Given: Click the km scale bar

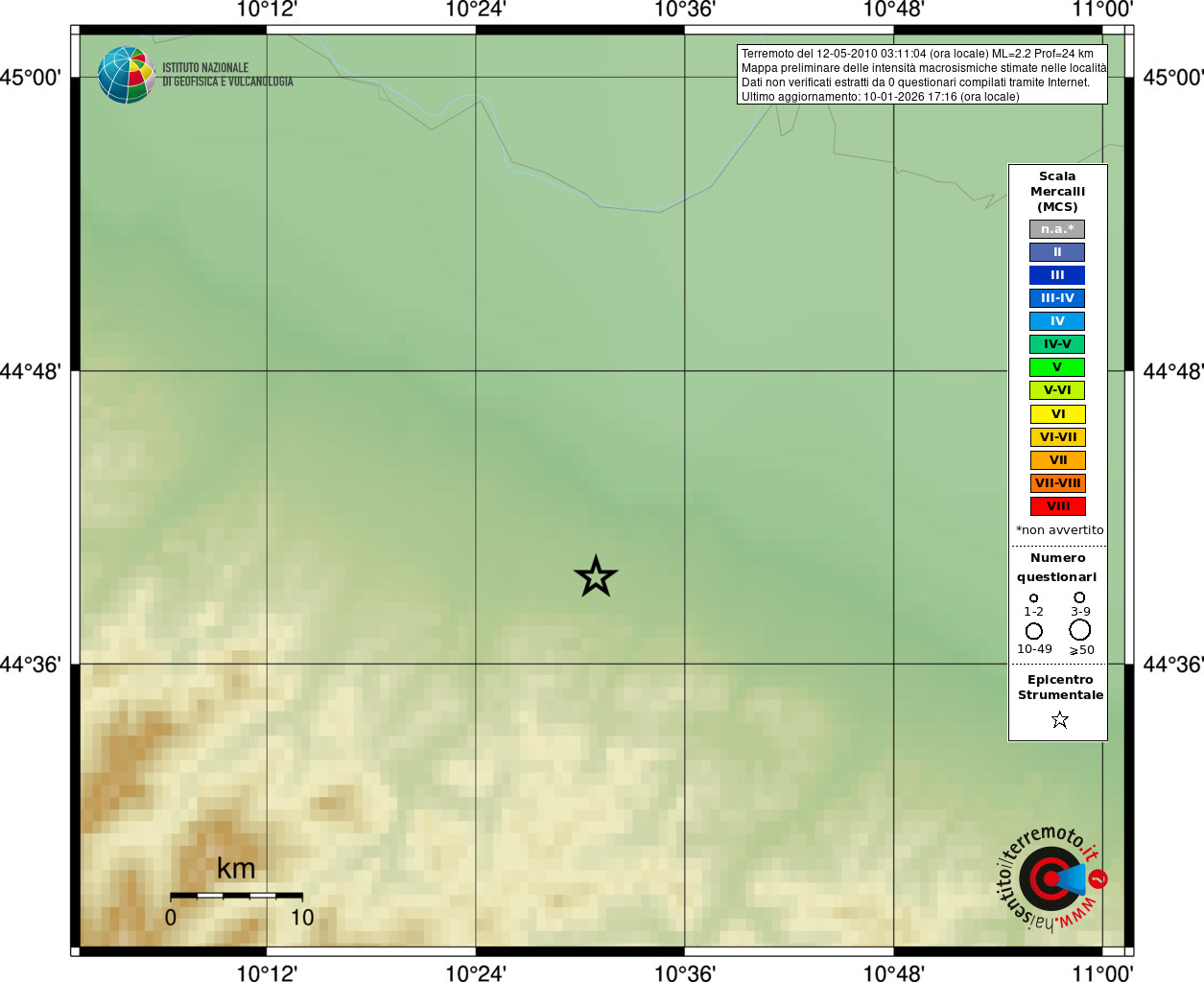Looking at the screenshot, I should [236, 896].
